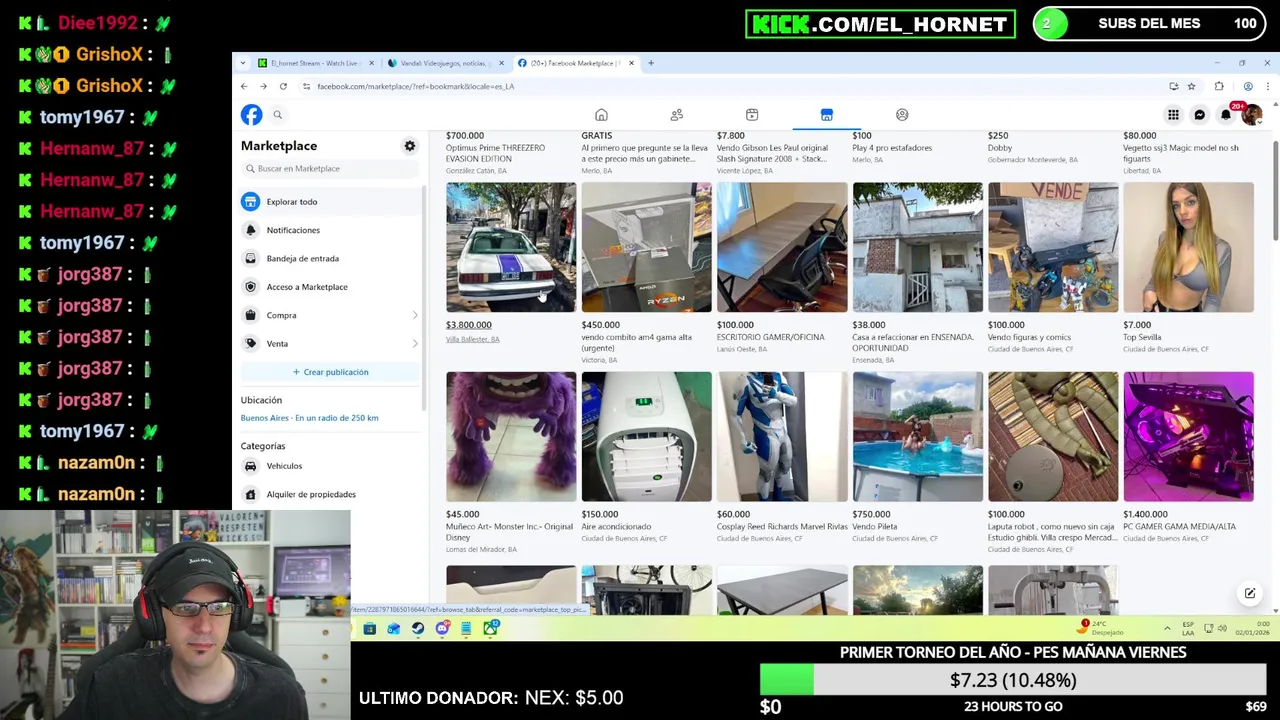Close the Vandal Videojuegos tab
This screenshot has height=720, width=1280.
[501, 63]
